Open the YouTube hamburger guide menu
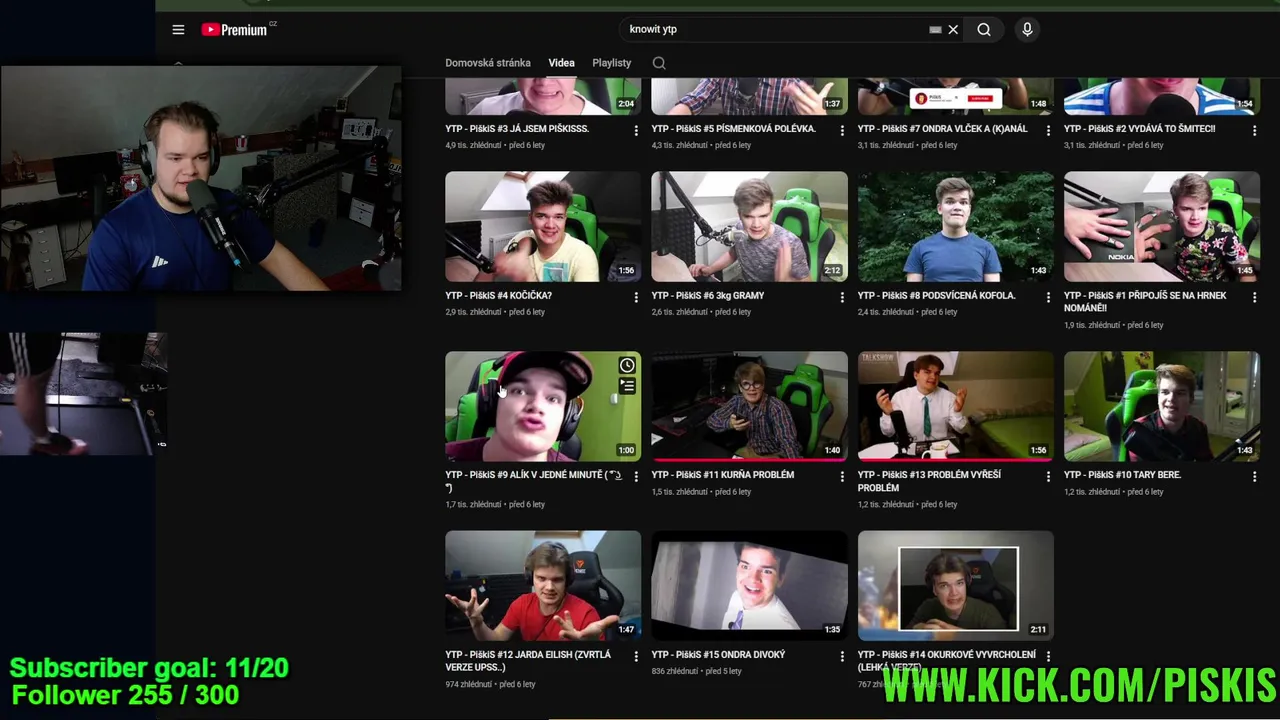 coord(178,30)
